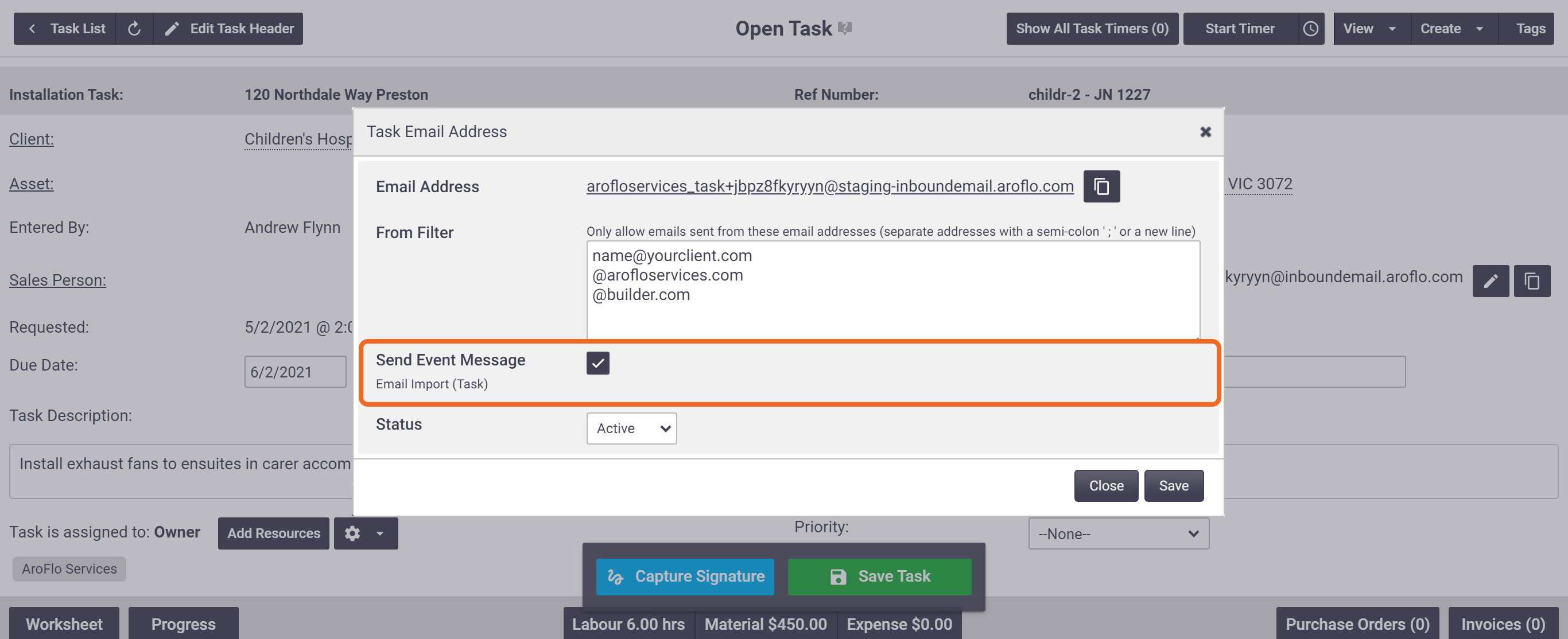Click copy icon beside inbound email pencil
This screenshot has width=1568, height=639.
(1531, 281)
